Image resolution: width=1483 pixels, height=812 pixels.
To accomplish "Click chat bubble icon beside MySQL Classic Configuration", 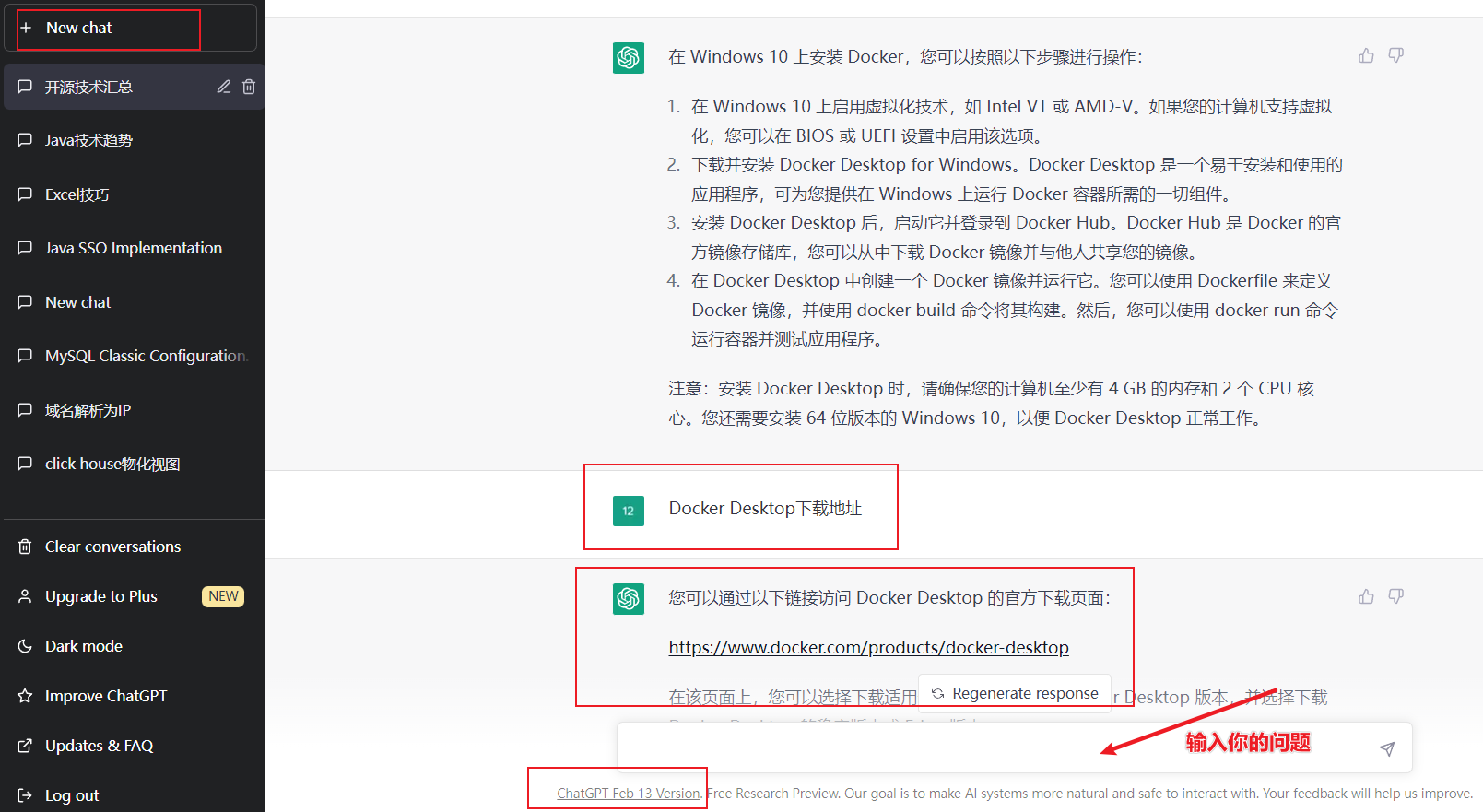I will (25, 356).
